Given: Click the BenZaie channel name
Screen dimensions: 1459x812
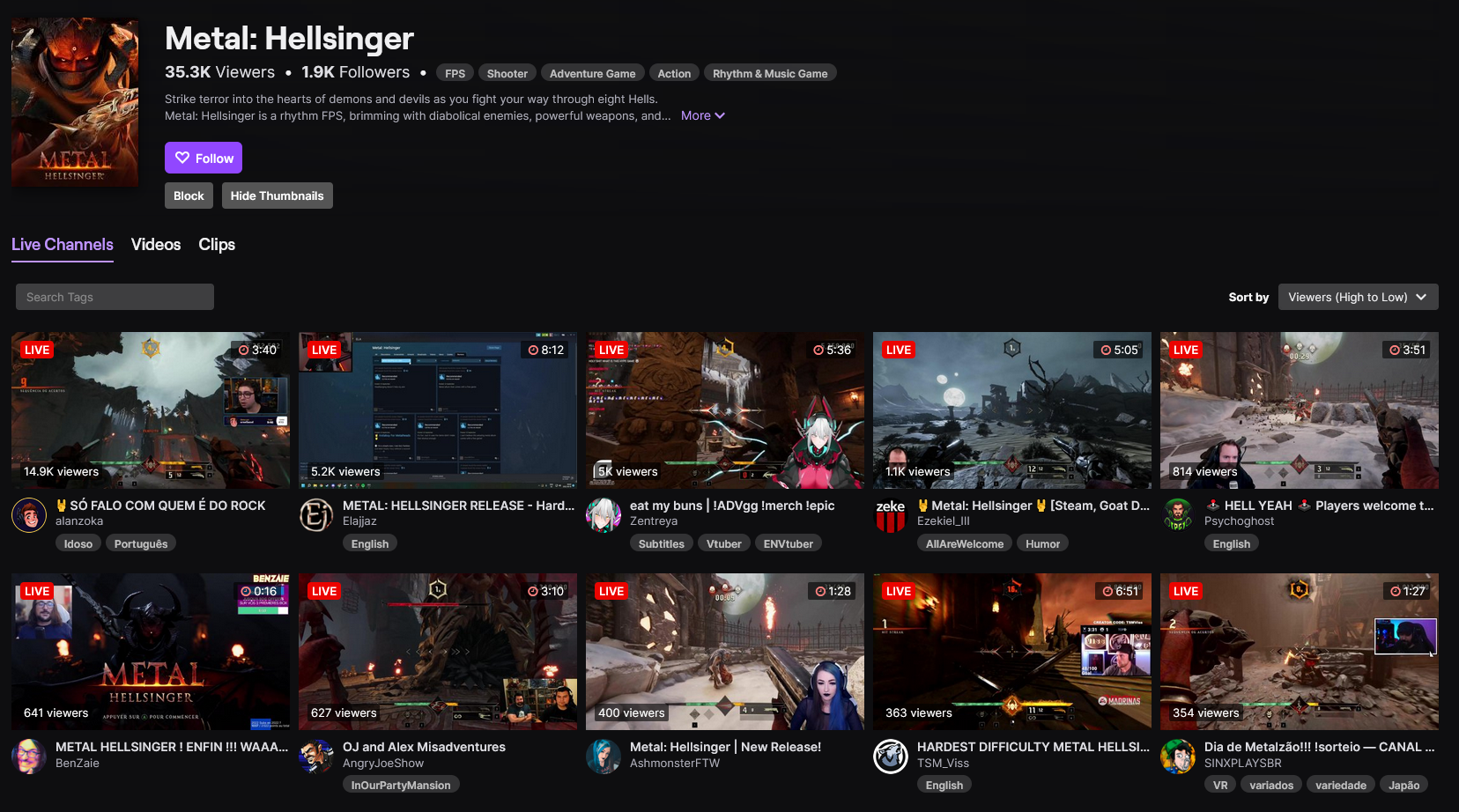Looking at the screenshot, I should click(x=78, y=763).
